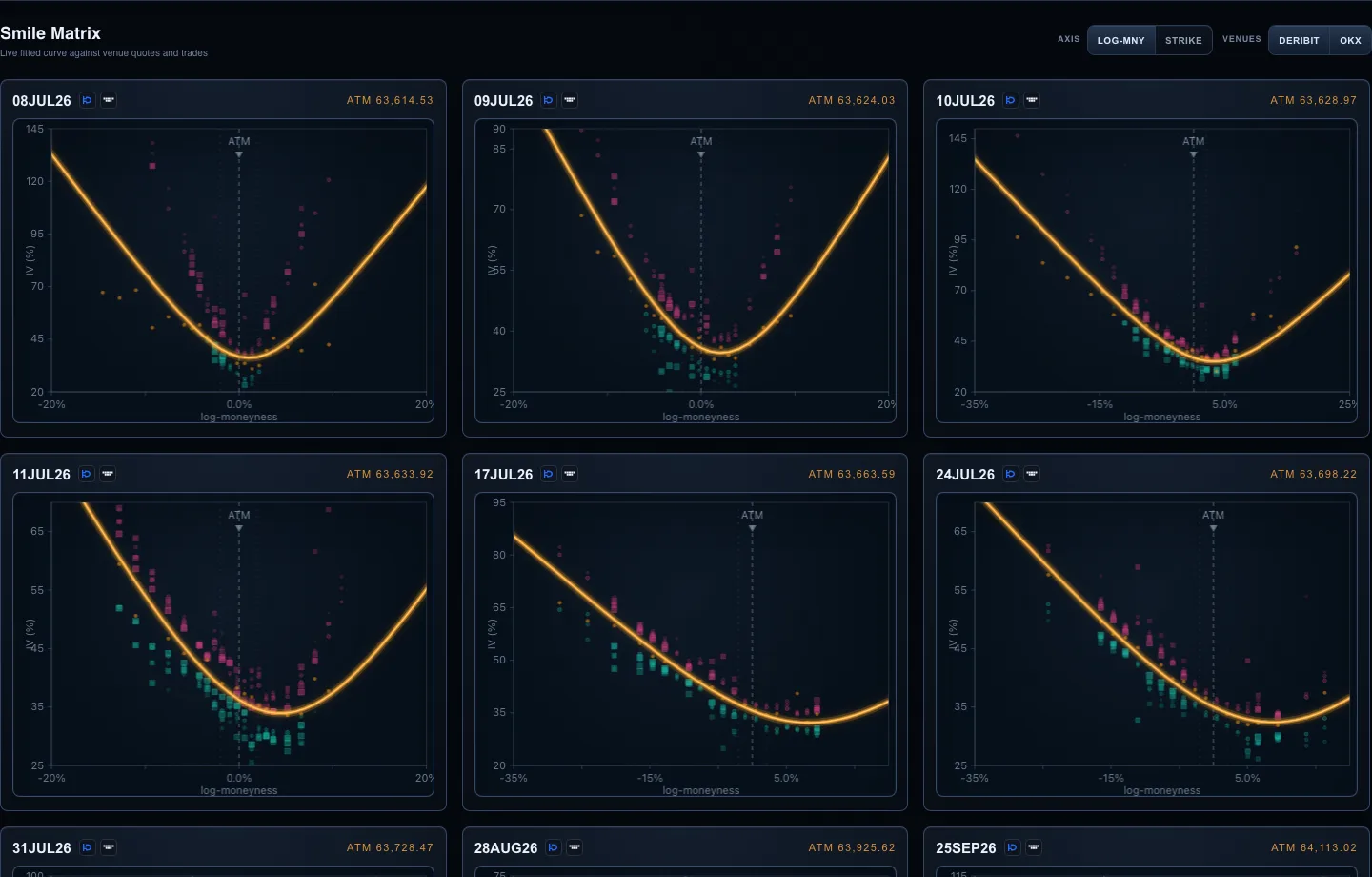Select the 08JUL26 expiry title
The height and width of the screenshot is (877, 1372).
pos(42,100)
